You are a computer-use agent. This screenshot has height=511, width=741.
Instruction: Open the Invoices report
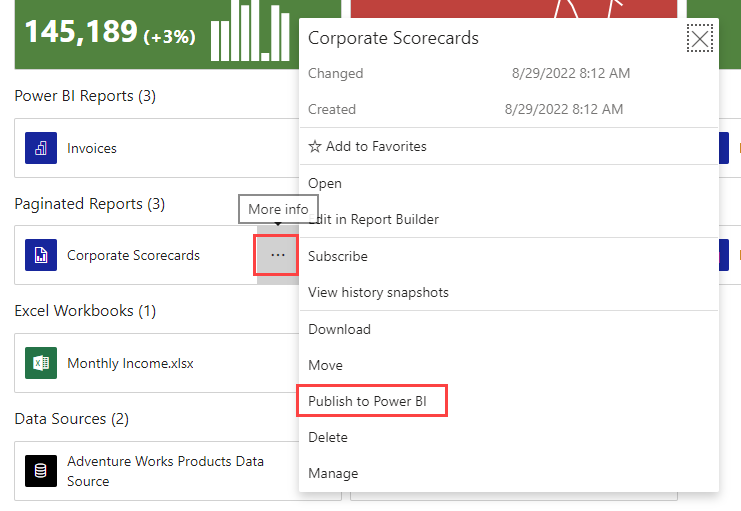[156, 148]
